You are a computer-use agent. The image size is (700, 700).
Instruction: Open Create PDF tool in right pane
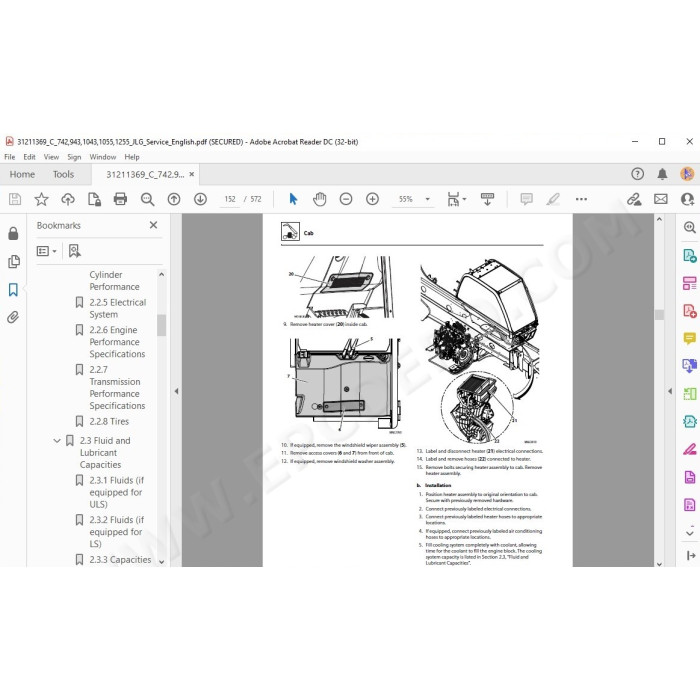click(x=690, y=311)
